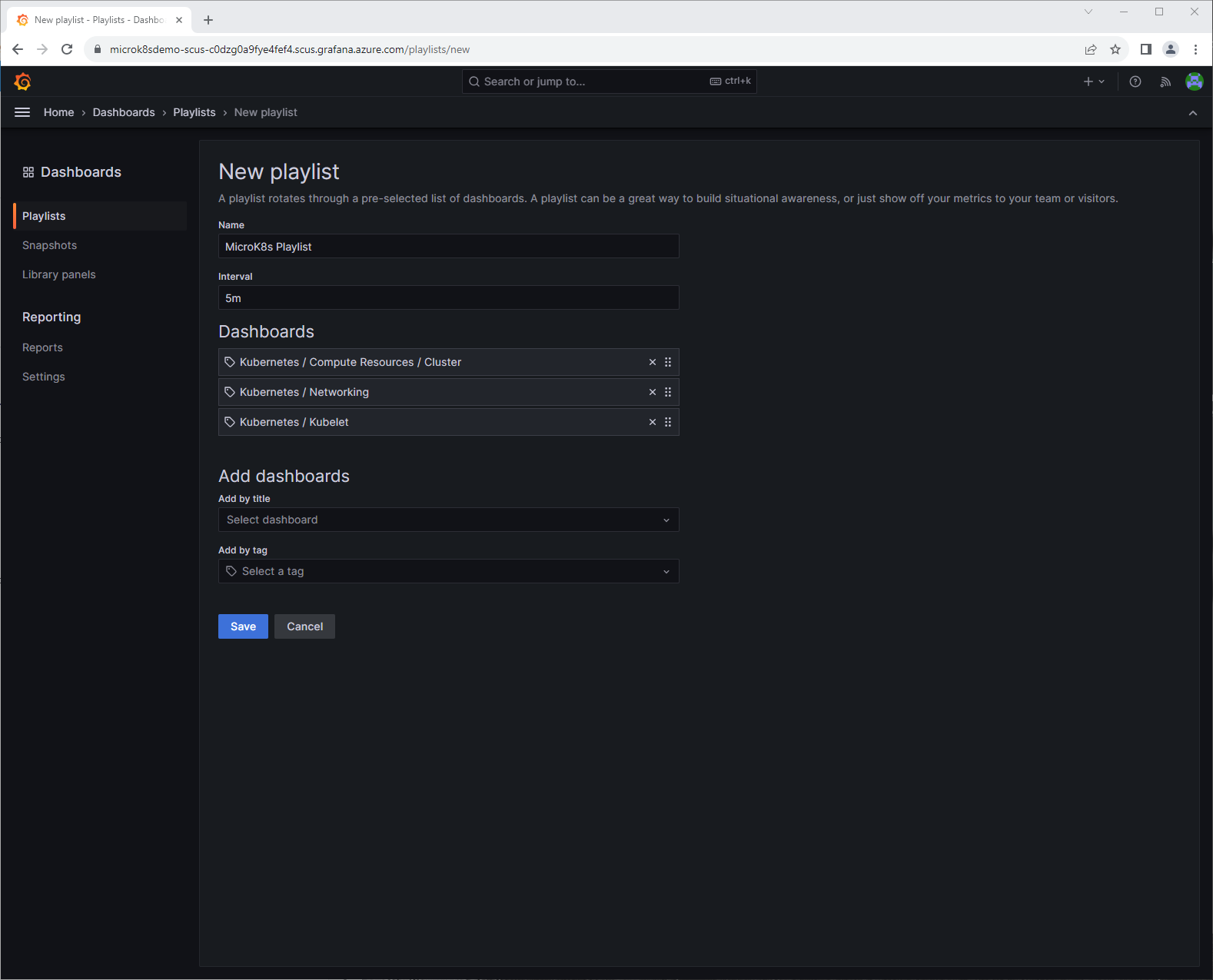Click the user profile avatar

[1194, 81]
